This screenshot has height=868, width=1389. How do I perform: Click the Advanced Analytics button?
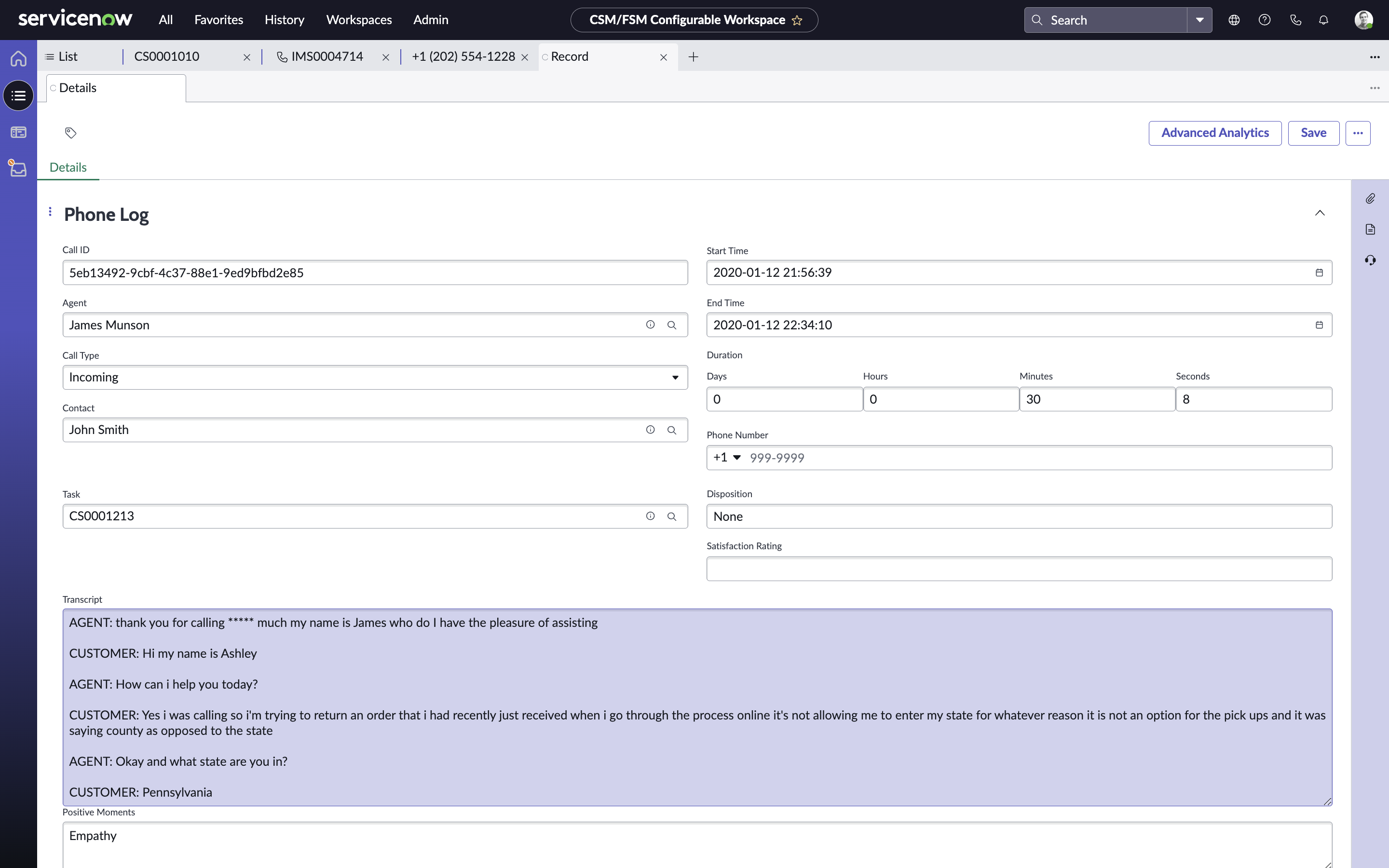click(x=1215, y=132)
